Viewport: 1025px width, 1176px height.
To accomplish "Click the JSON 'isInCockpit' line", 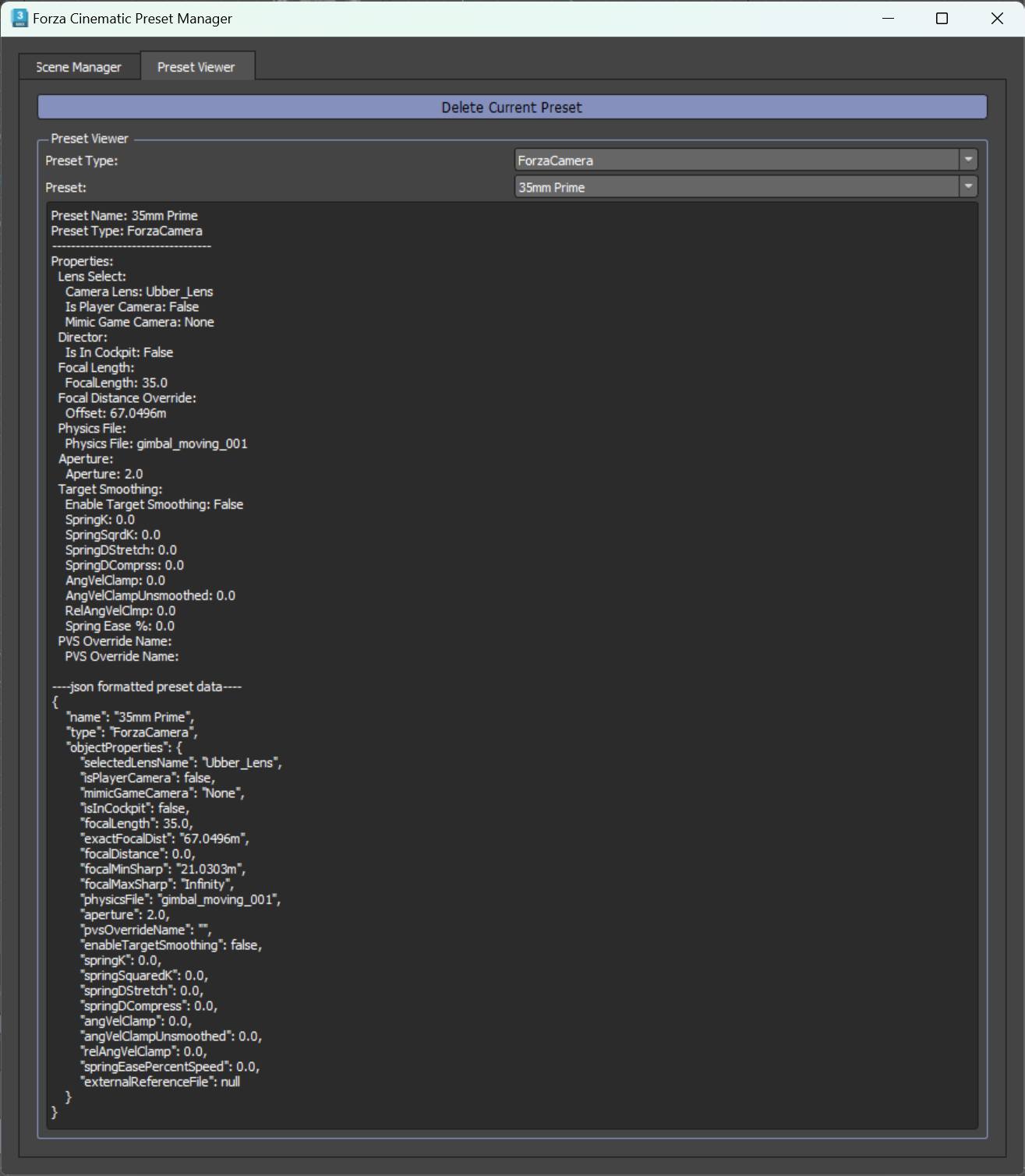I will (x=135, y=809).
